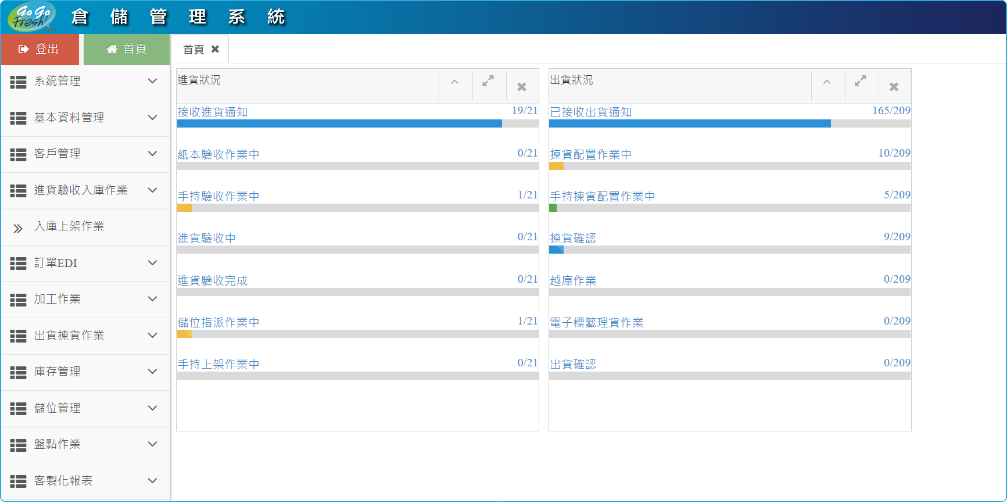The height and width of the screenshot is (502, 1007).
Task: Expand the 基本資料管理 menu
Action: 84,118
